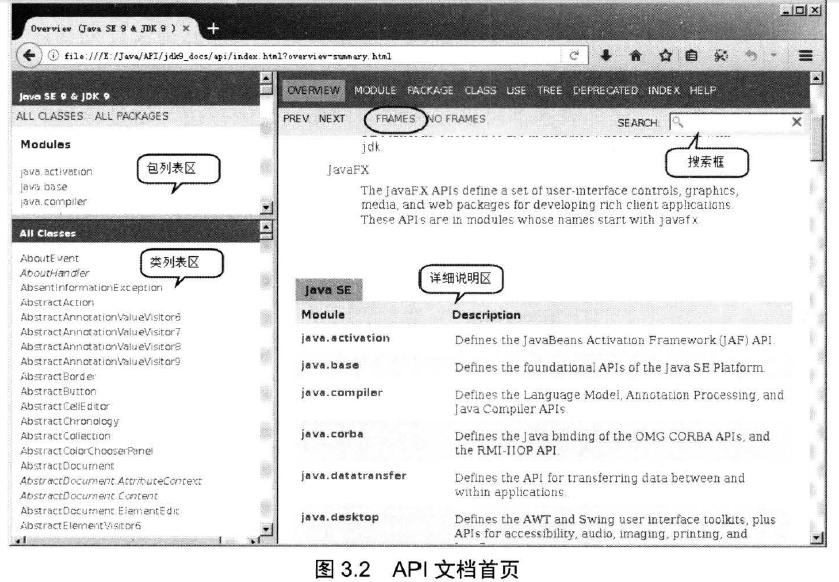Image resolution: width=839 pixels, height=582 pixels.
Task: Open java.base in the module table
Action: (330, 365)
